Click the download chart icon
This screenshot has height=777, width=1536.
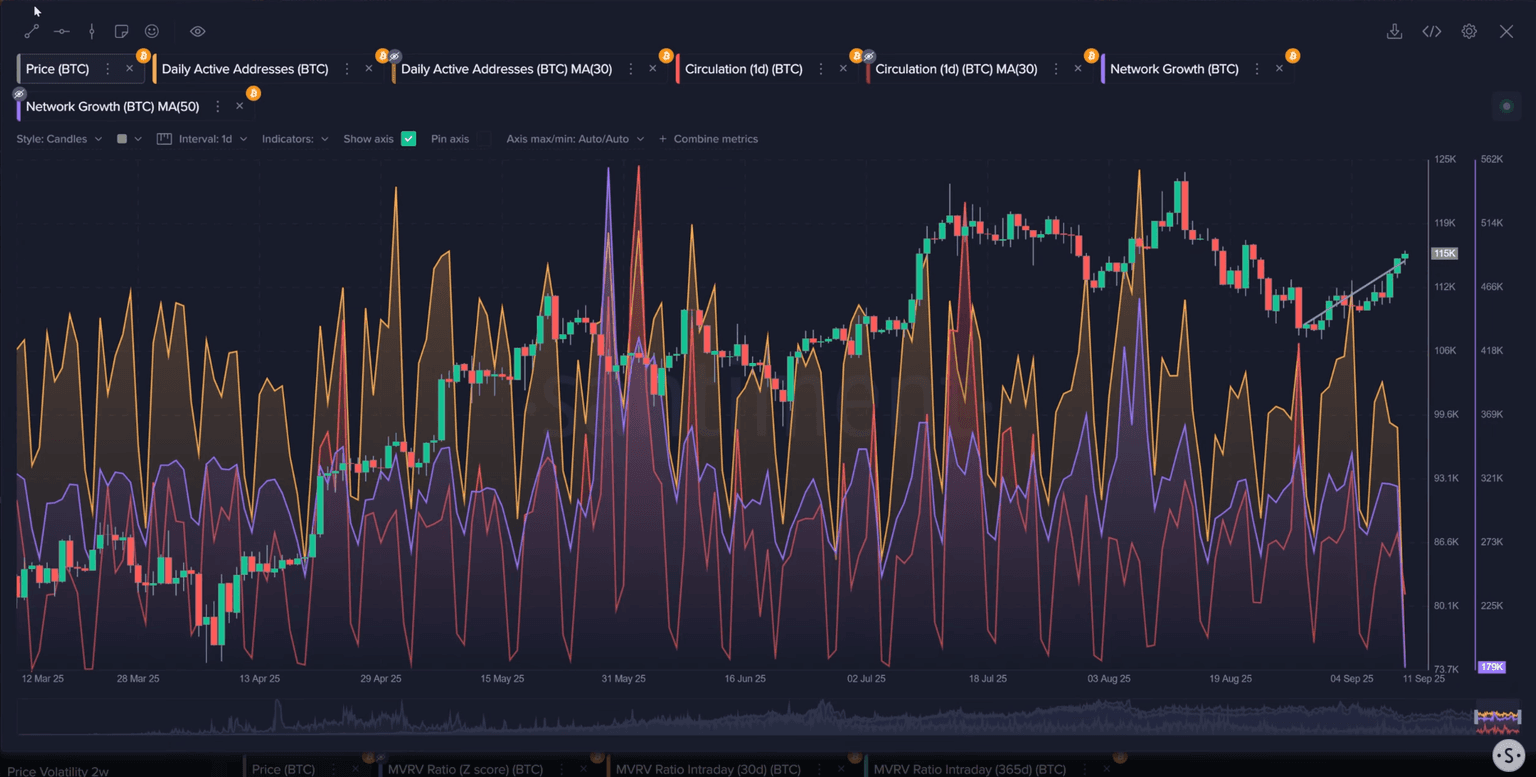(x=1394, y=32)
